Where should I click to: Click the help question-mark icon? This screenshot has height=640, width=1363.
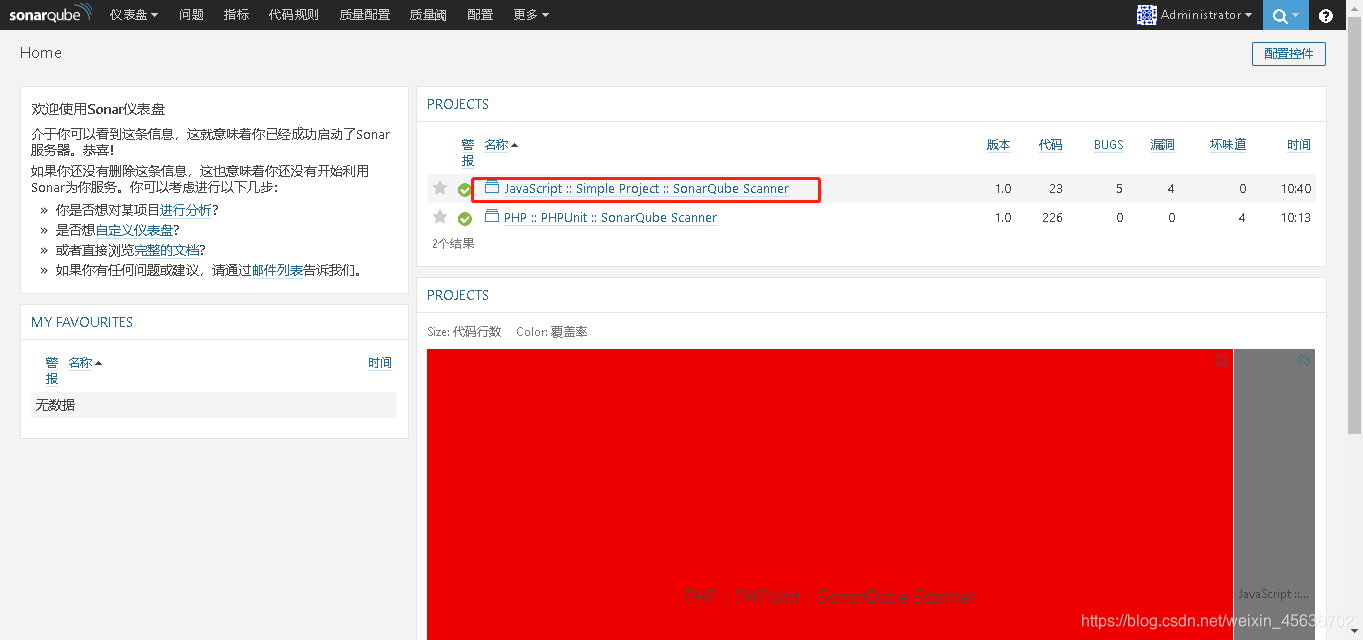pos(1326,15)
